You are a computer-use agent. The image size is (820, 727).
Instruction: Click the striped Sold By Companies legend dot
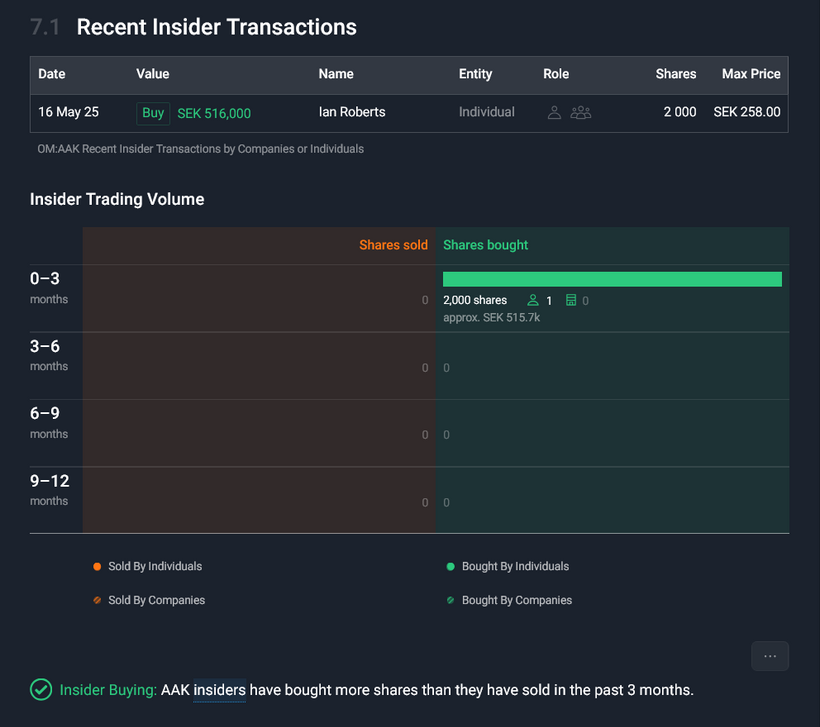pos(97,601)
